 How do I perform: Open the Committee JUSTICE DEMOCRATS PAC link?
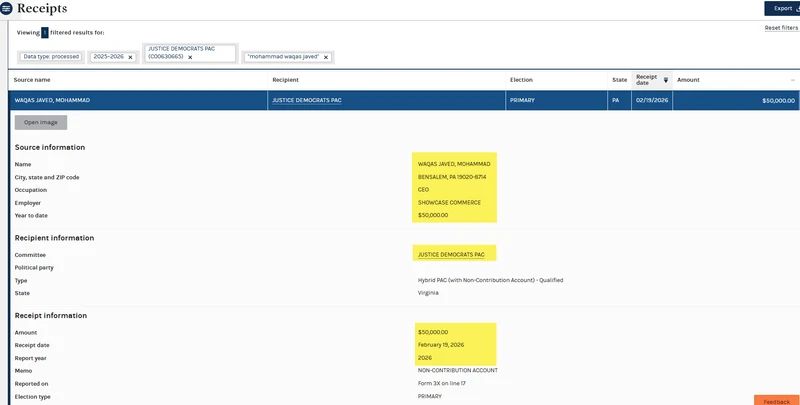(451, 255)
